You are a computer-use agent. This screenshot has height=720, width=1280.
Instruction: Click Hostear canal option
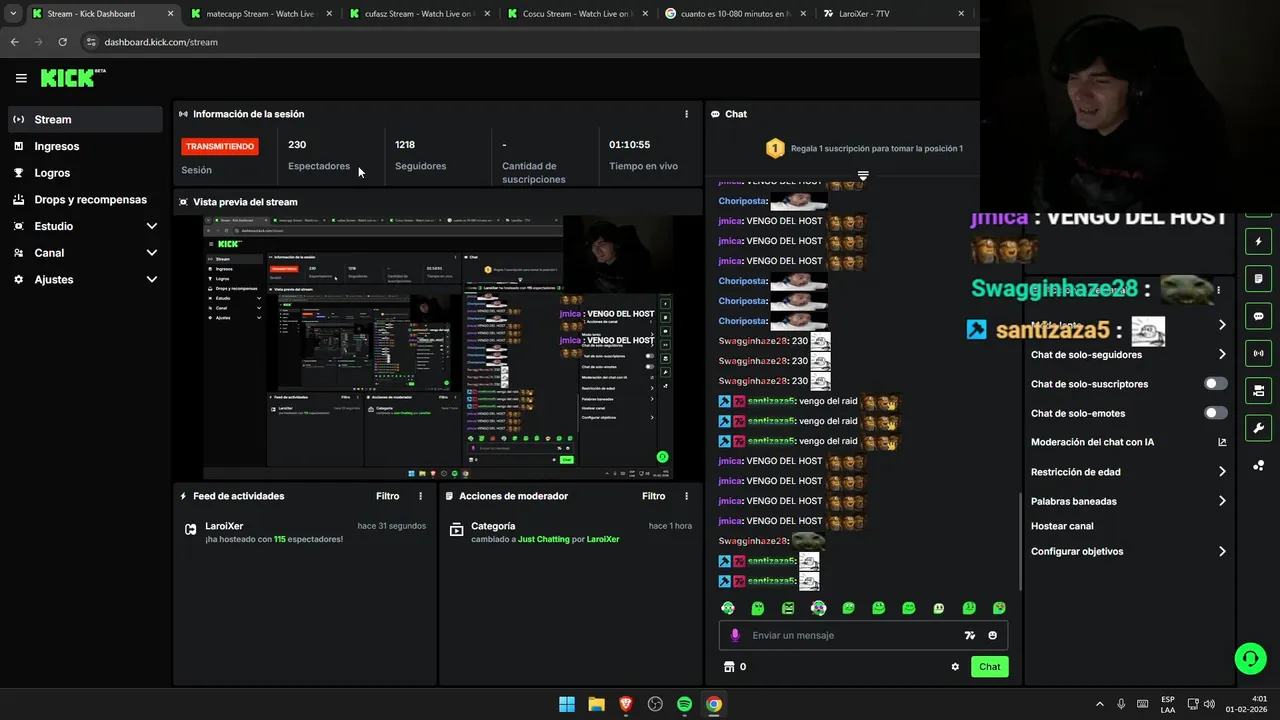[1062, 526]
